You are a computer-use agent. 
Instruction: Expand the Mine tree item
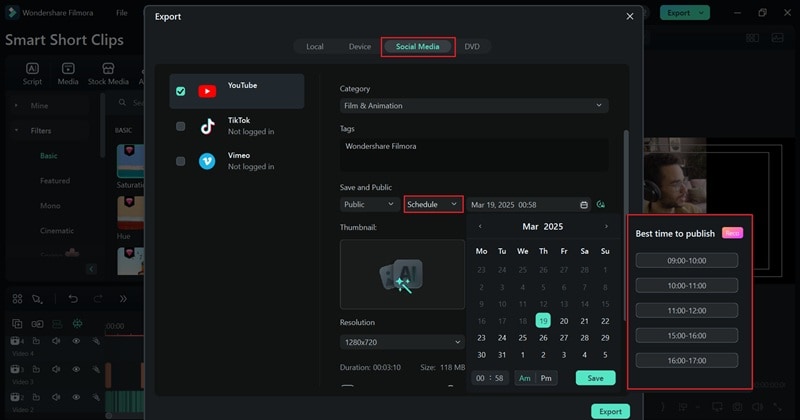(16, 106)
